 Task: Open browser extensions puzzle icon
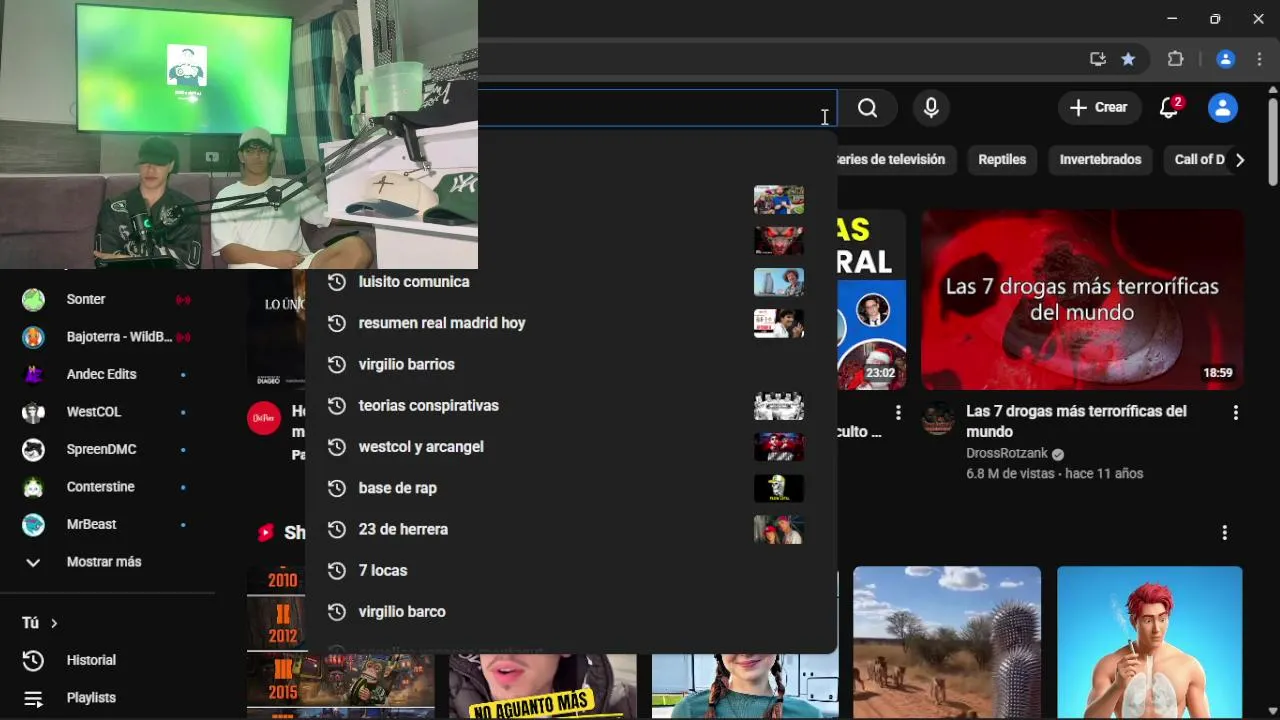click(x=1175, y=59)
